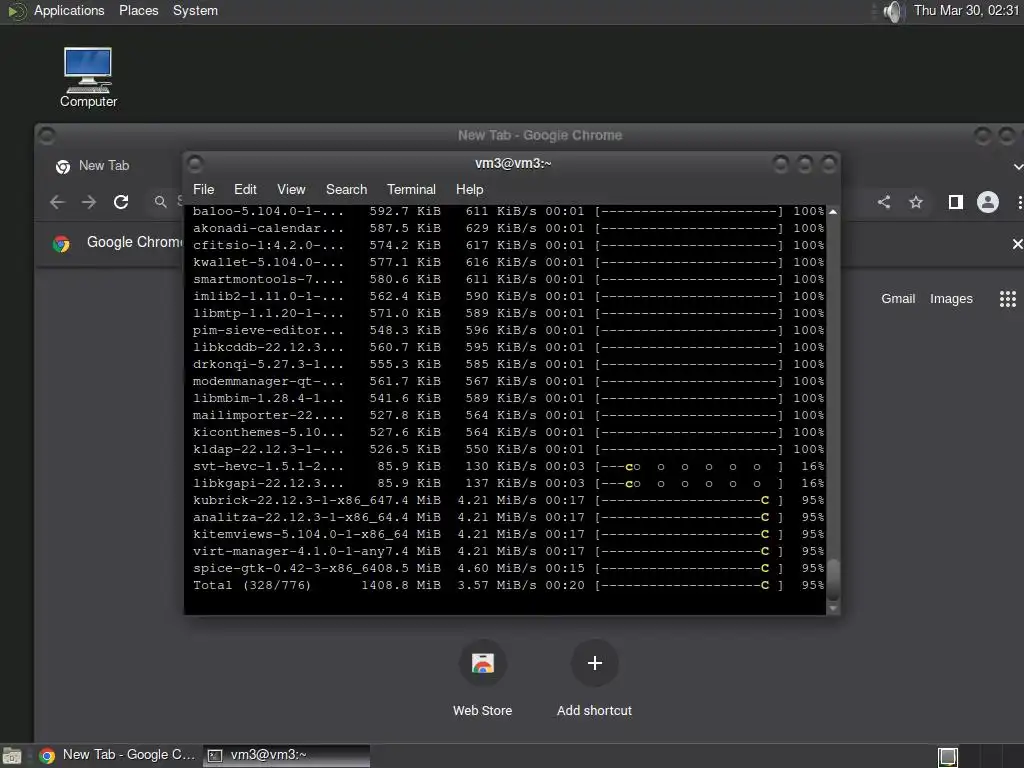Open the Chrome window menu button
The width and height of the screenshot is (1024, 768).
[x=46, y=135]
